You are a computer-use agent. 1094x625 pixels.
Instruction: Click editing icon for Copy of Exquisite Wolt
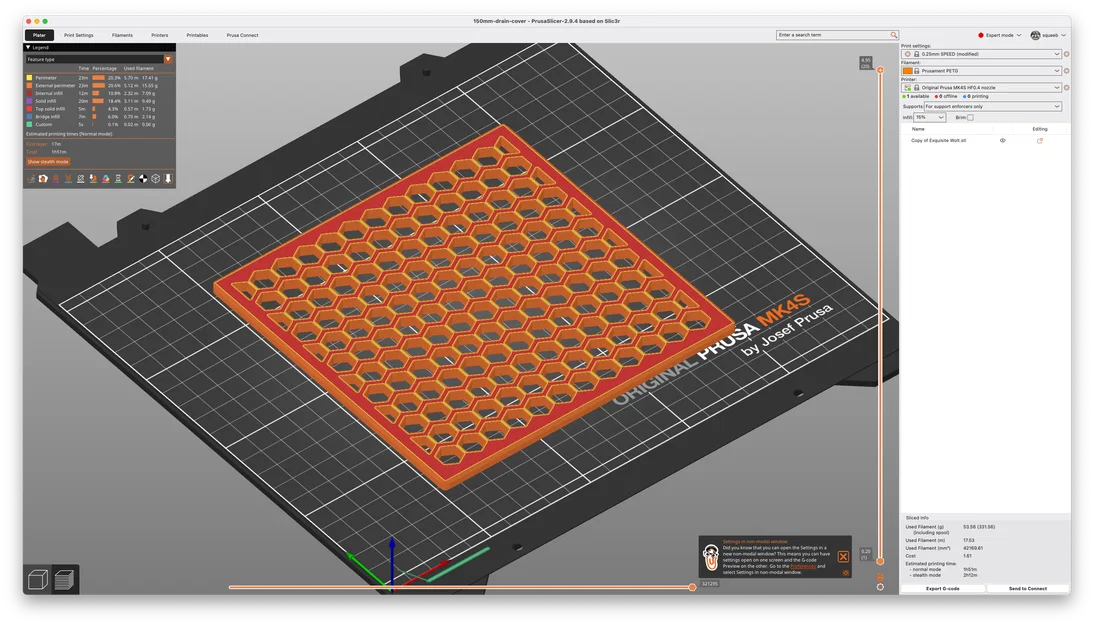click(1040, 140)
